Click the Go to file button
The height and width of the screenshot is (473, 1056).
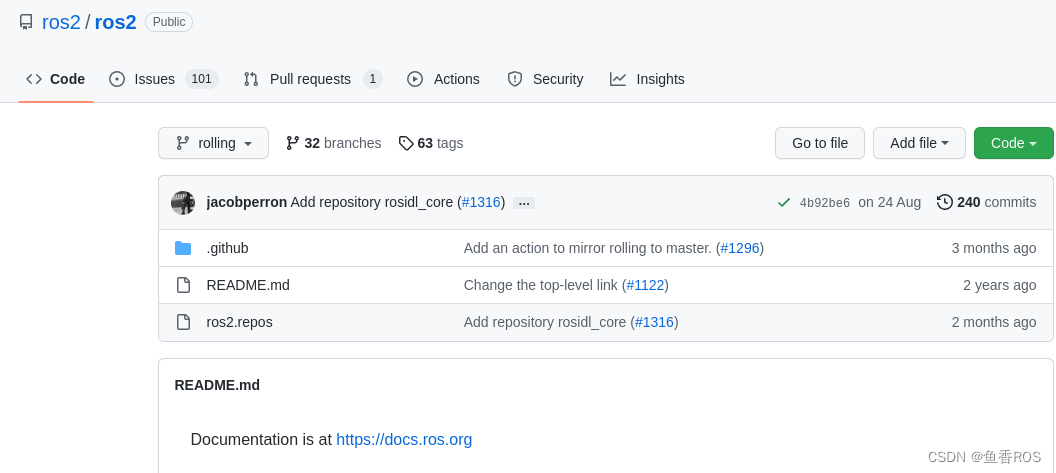[820, 144]
